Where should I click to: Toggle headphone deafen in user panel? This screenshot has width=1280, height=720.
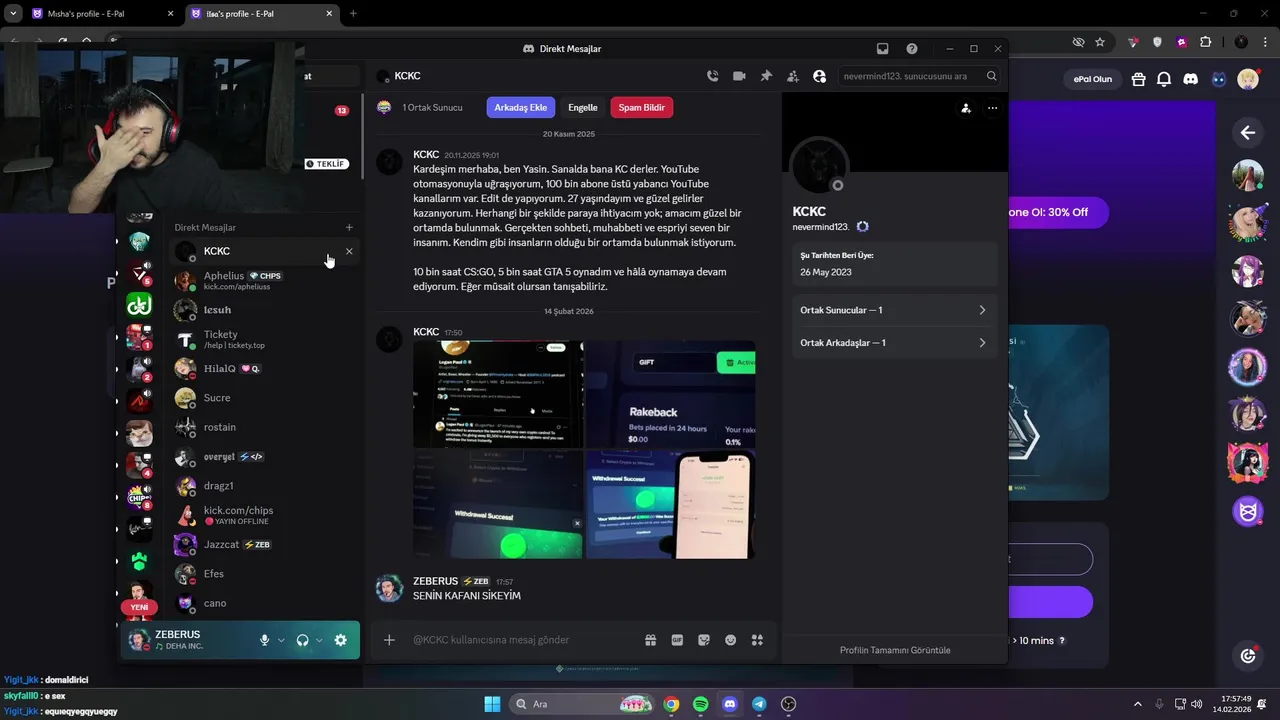[302, 640]
